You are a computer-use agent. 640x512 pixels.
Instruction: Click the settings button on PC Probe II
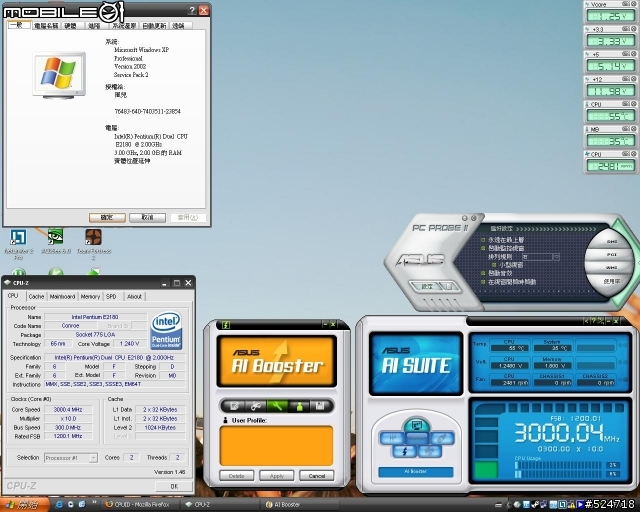426,287
